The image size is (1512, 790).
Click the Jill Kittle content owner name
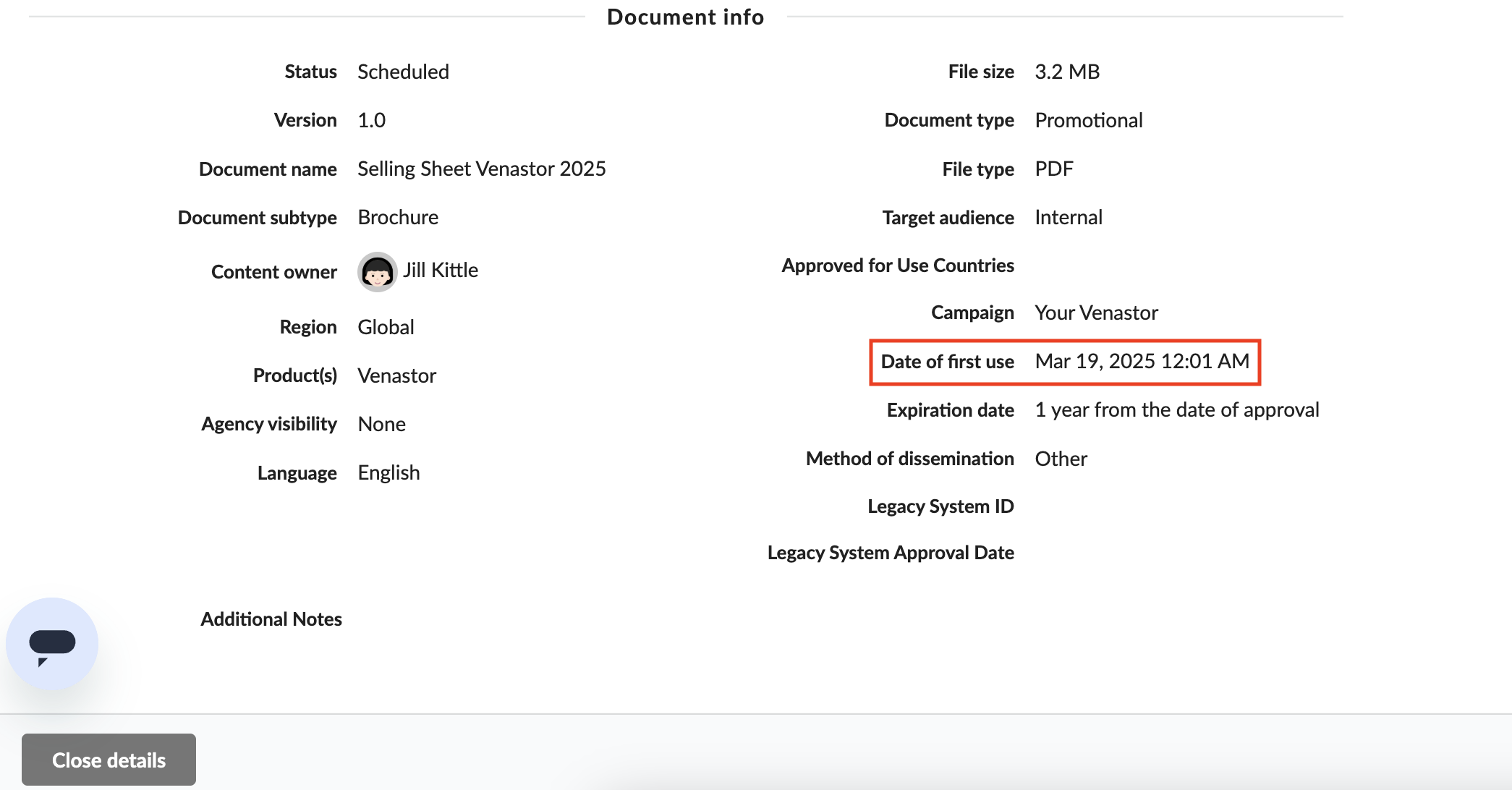440,270
